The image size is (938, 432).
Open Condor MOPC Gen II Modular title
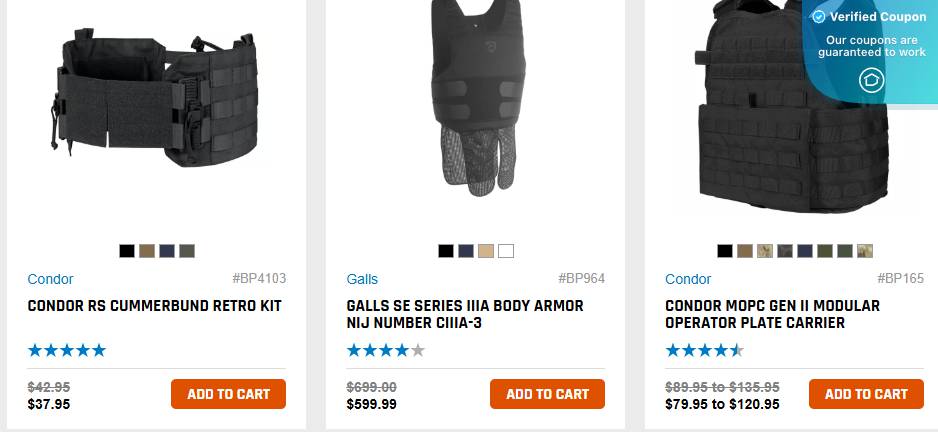[772, 315]
